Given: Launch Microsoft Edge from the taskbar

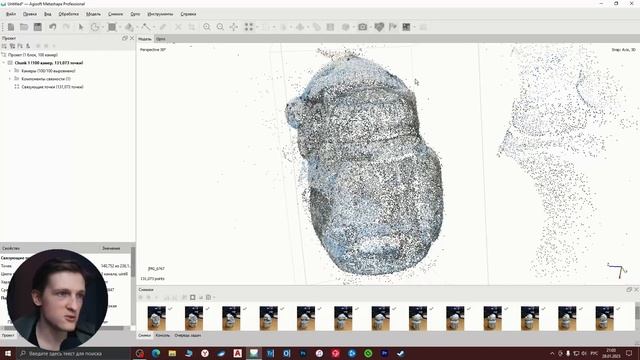Looking at the screenshot, I should 156,353.
